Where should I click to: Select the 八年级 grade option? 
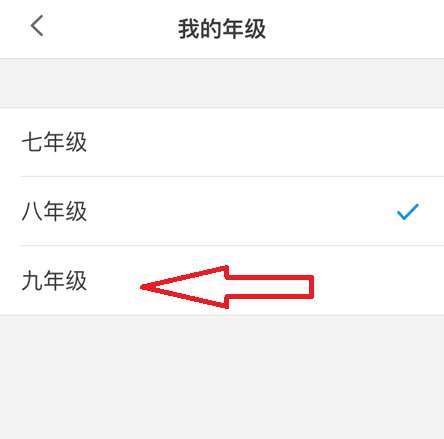pyautogui.click(x=222, y=211)
